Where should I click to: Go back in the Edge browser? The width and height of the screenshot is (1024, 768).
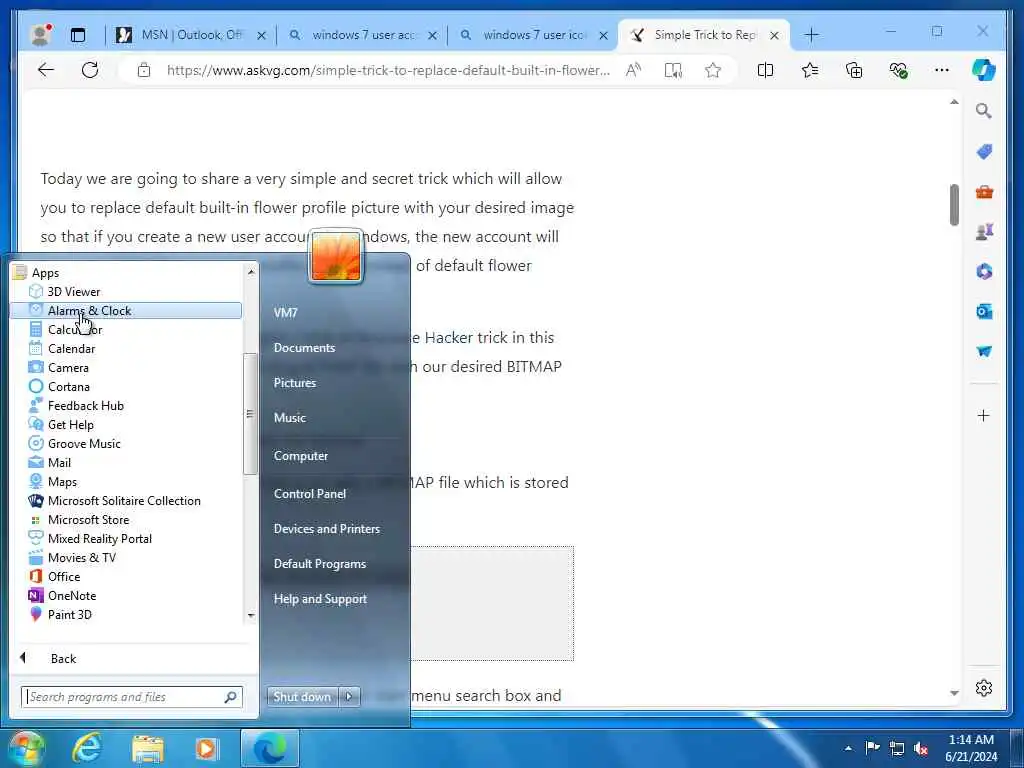pos(46,70)
